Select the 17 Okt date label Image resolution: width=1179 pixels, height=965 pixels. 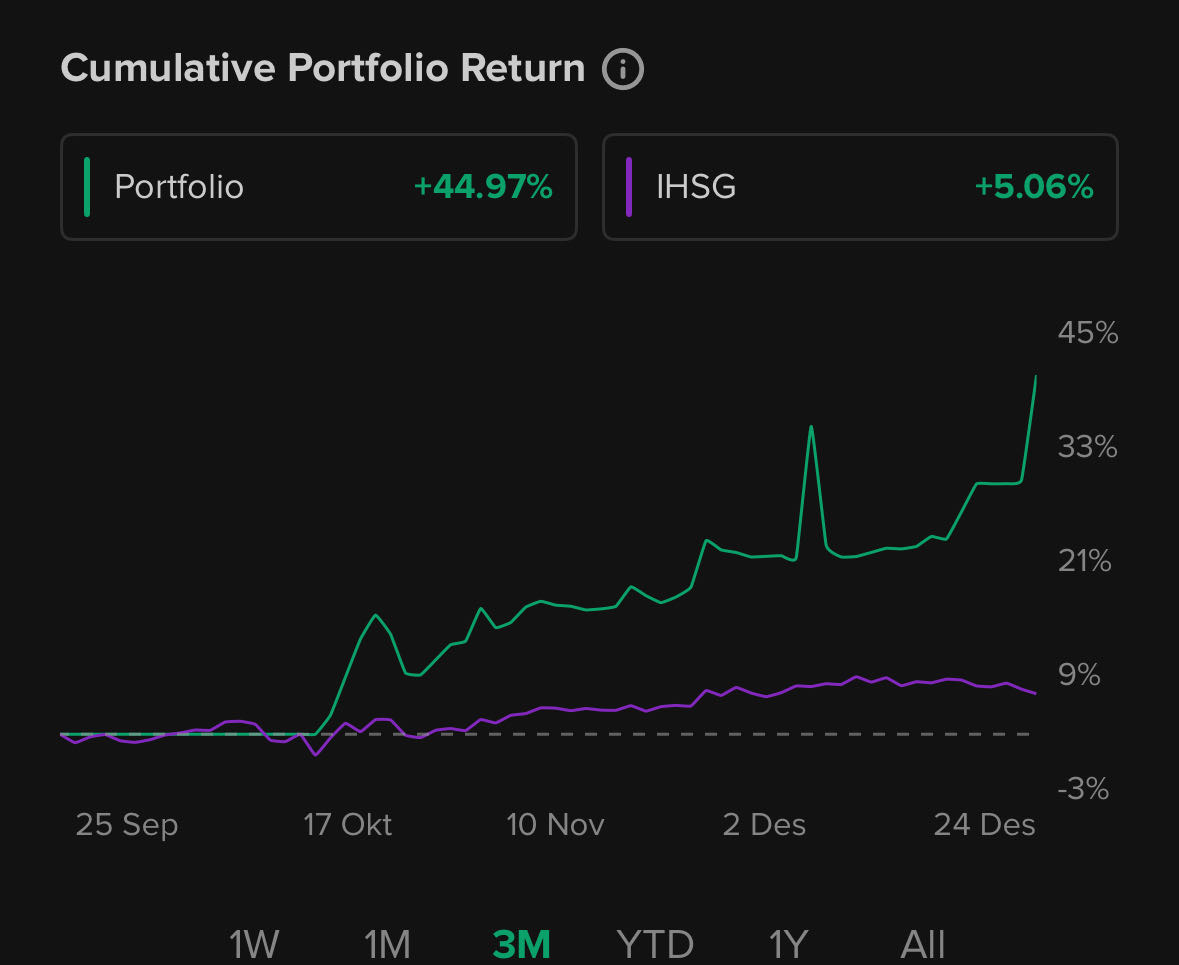pyautogui.click(x=348, y=825)
